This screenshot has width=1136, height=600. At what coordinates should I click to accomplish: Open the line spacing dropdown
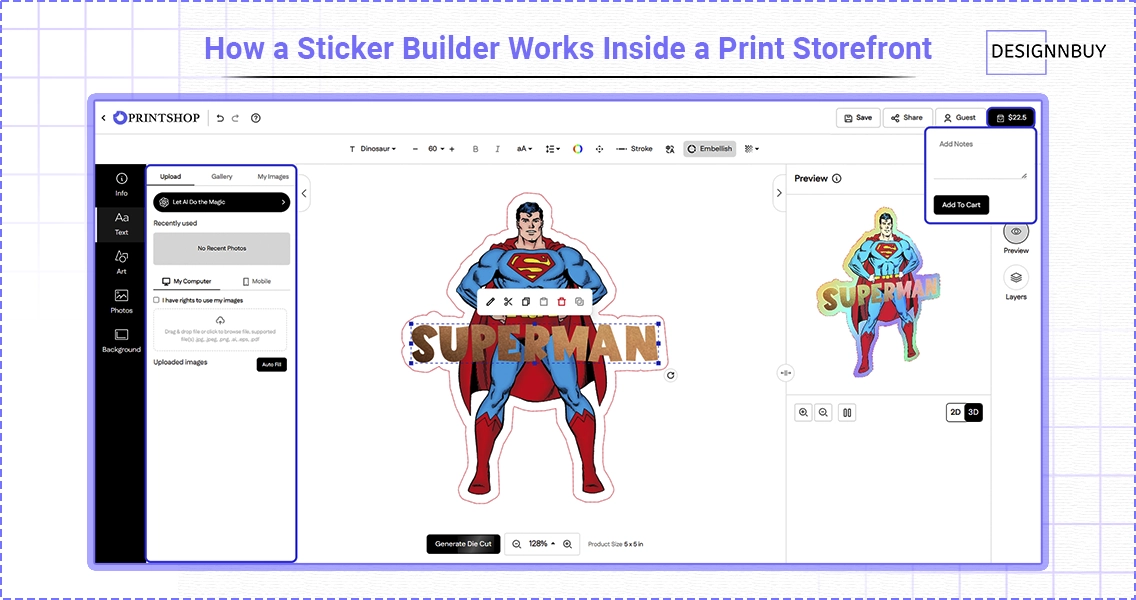(x=553, y=149)
